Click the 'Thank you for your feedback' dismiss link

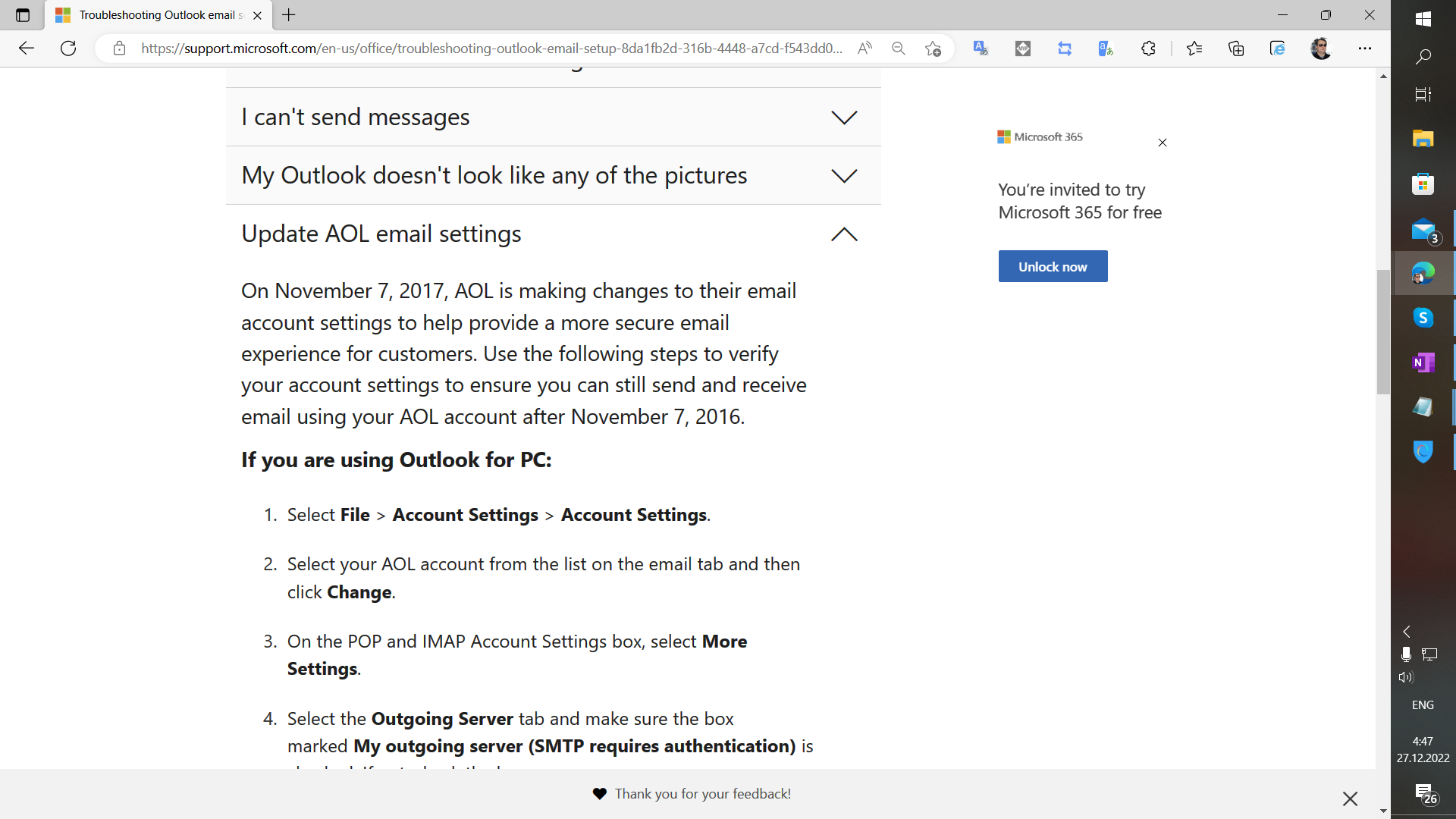click(x=1350, y=798)
